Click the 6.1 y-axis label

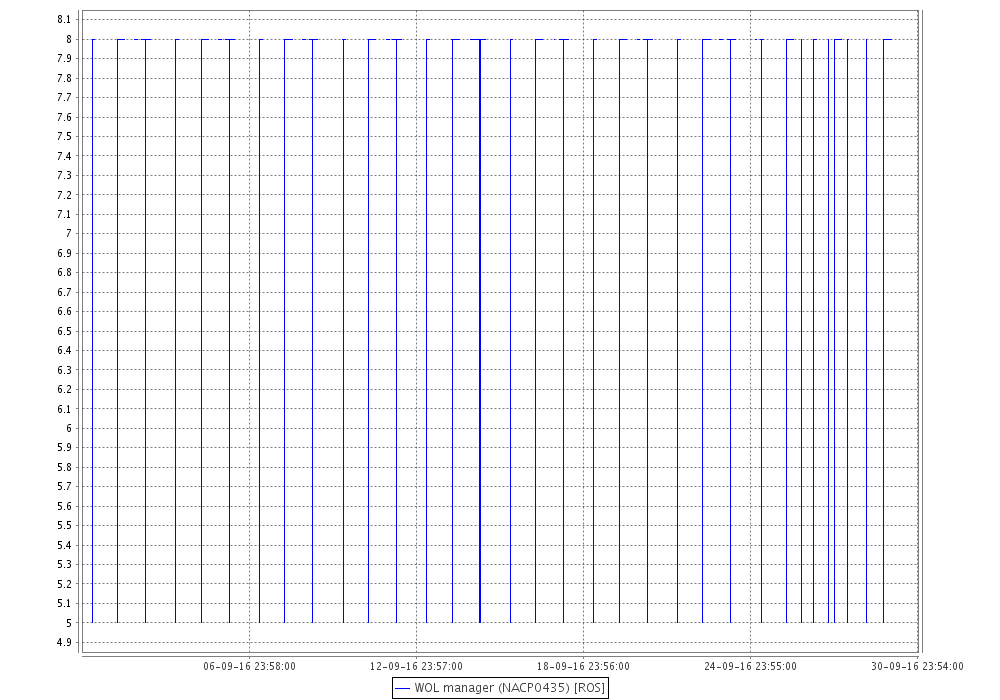[64, 409]
